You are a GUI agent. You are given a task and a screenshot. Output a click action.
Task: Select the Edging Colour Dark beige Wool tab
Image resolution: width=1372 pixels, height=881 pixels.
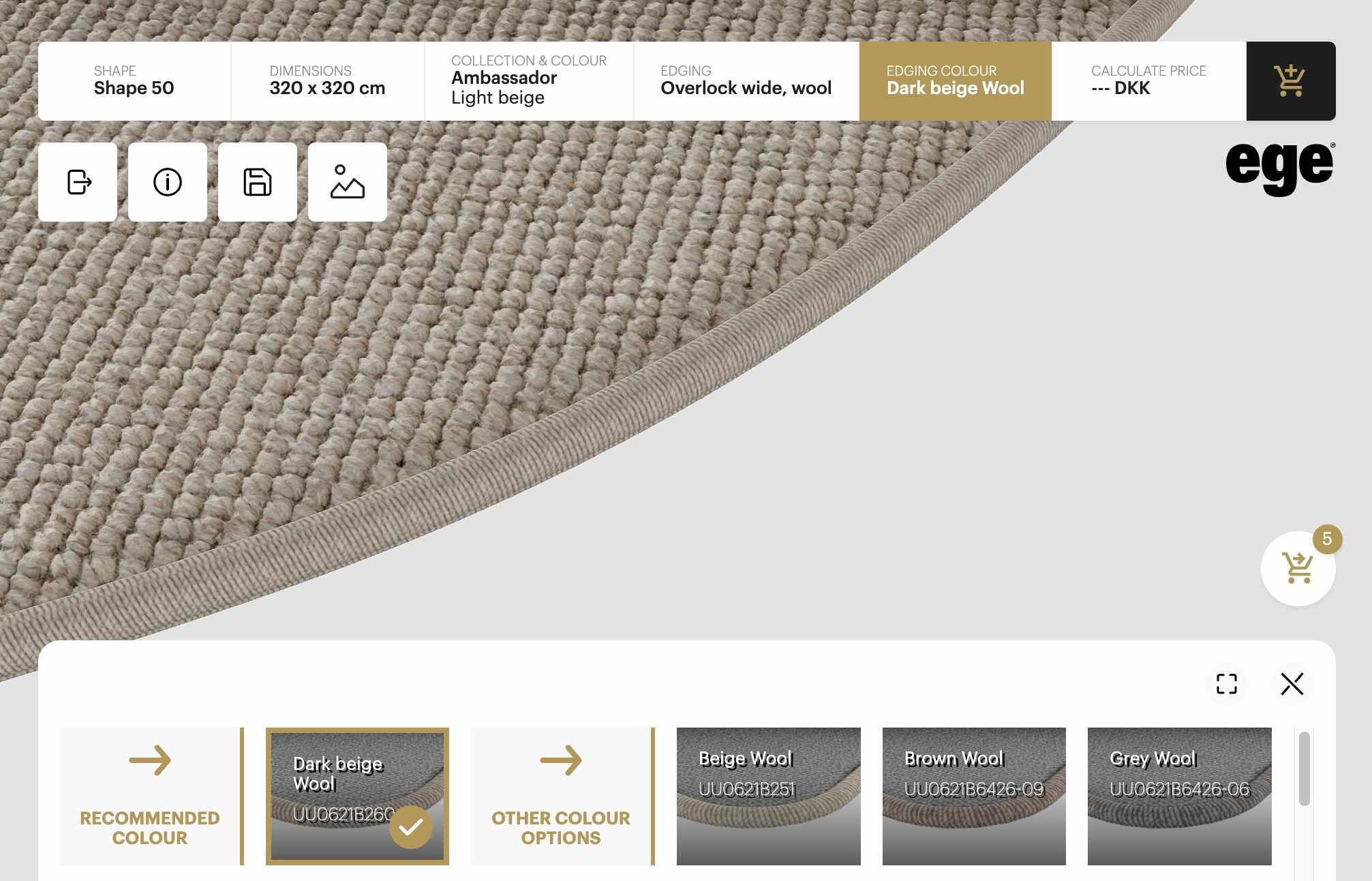(956, 81)
